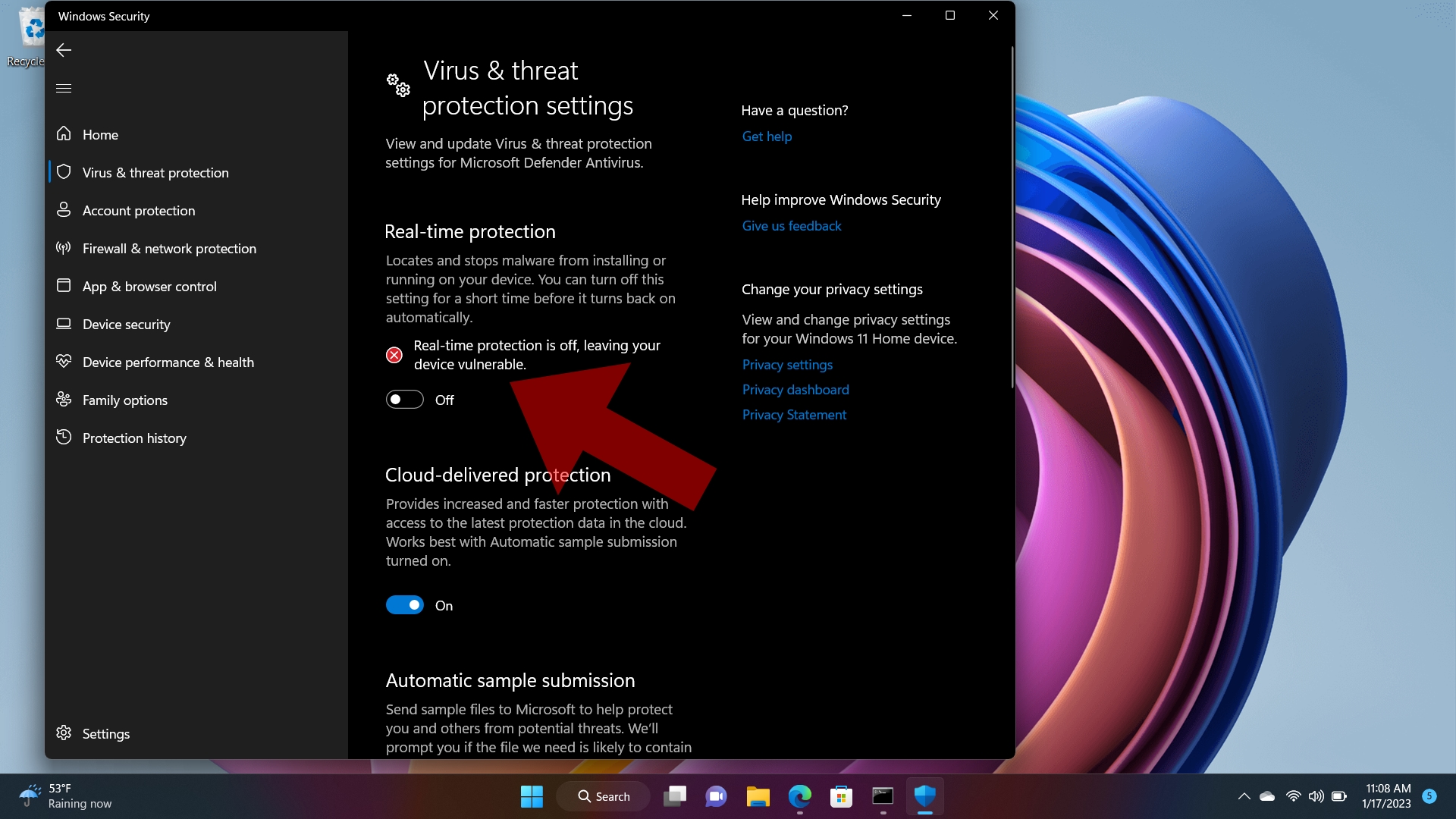
Task: Click the Protection history icon
Action: pyautogui.click(x=64, y=437)
